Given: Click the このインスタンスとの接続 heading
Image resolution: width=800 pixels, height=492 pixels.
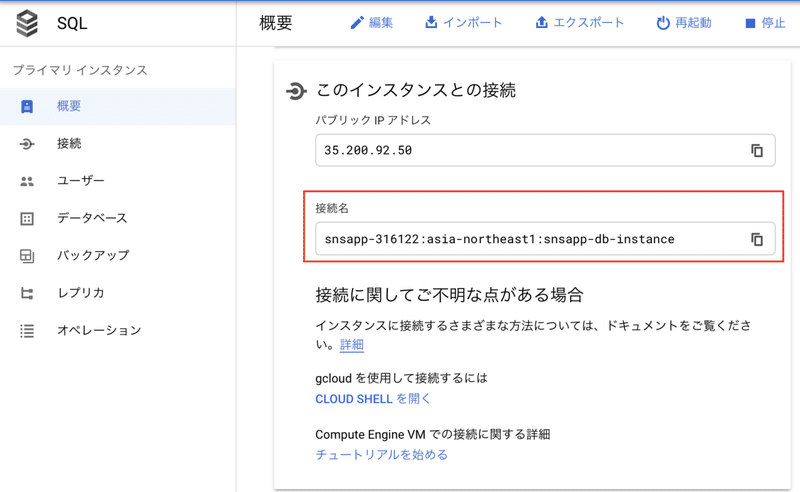Looking at the screenshot, I should click(x=416, y=90).
